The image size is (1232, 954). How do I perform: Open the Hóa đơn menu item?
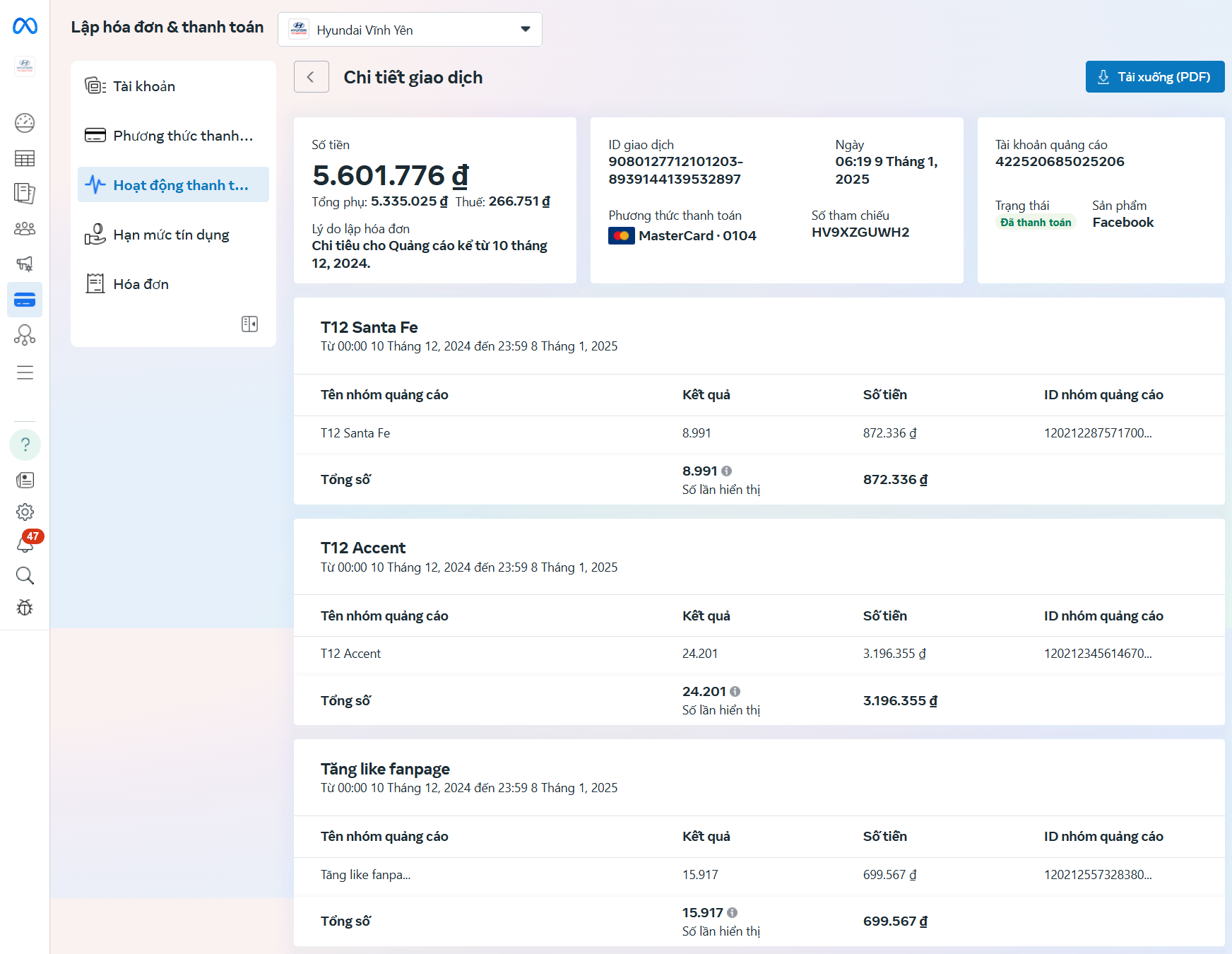coord(141,284)
